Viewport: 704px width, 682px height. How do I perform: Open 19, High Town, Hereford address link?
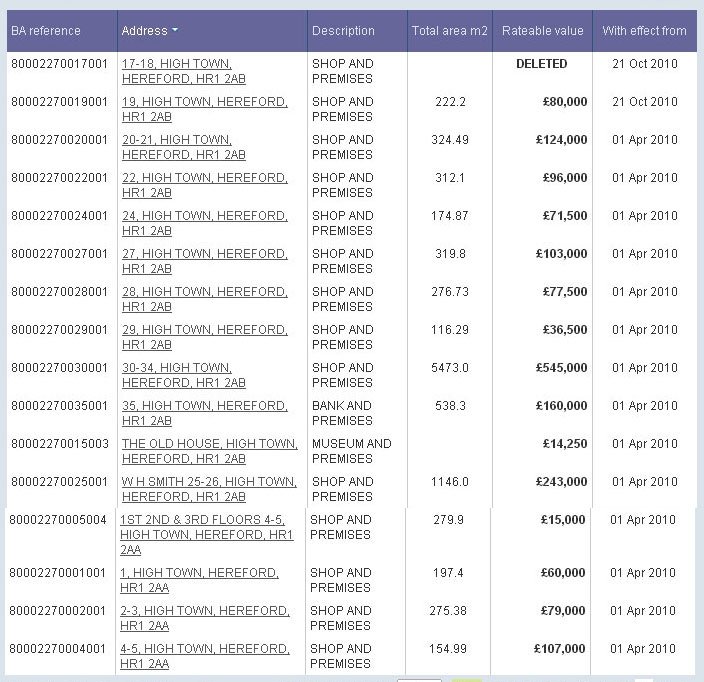(x=204, y=109)
